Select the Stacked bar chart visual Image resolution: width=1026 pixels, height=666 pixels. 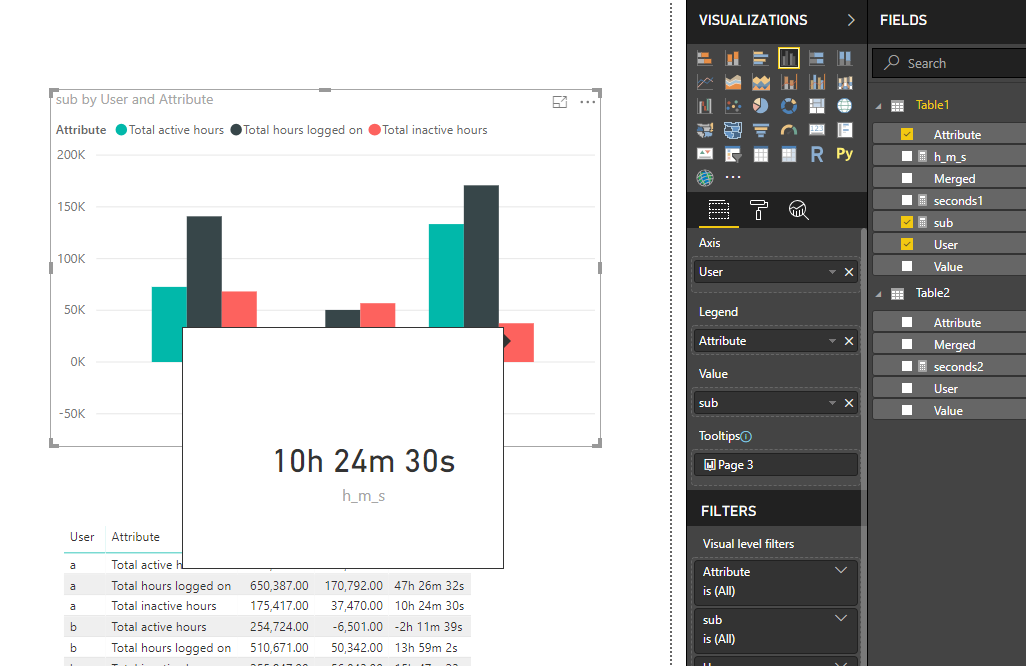[705, 58]
